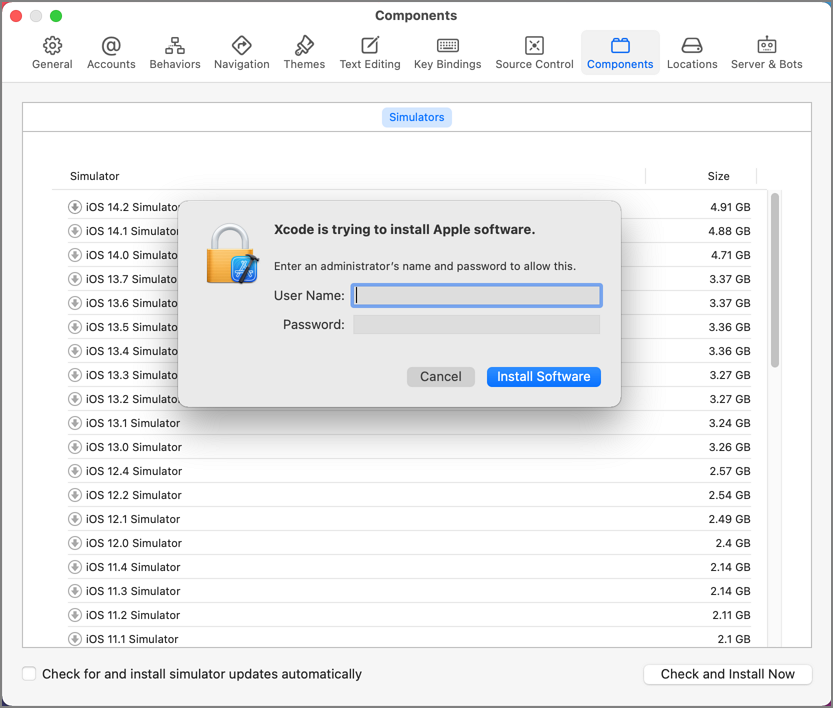Open Key Bindings keyboard icon

coord(448,46)
